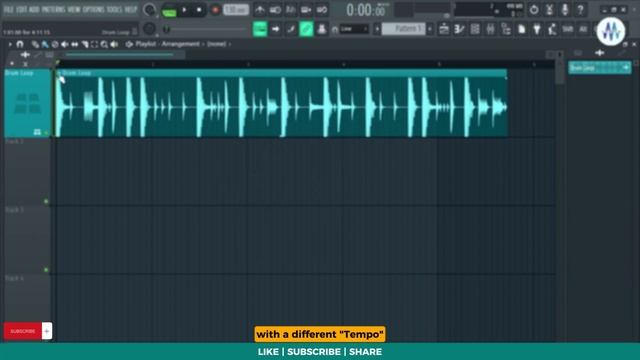The image size is (640, 360).
Task: Click the page-shaped toolbar icon
Action: click(x=522, y=29)
